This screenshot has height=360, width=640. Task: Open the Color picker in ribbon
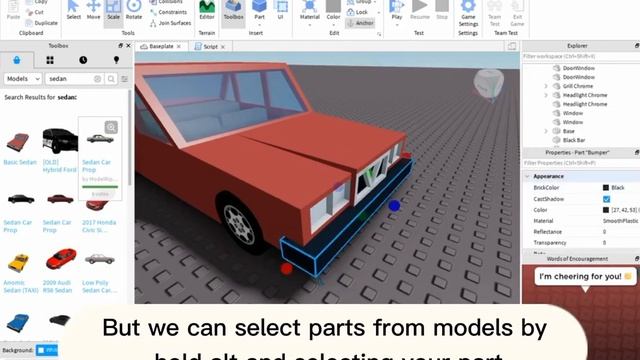333,12
